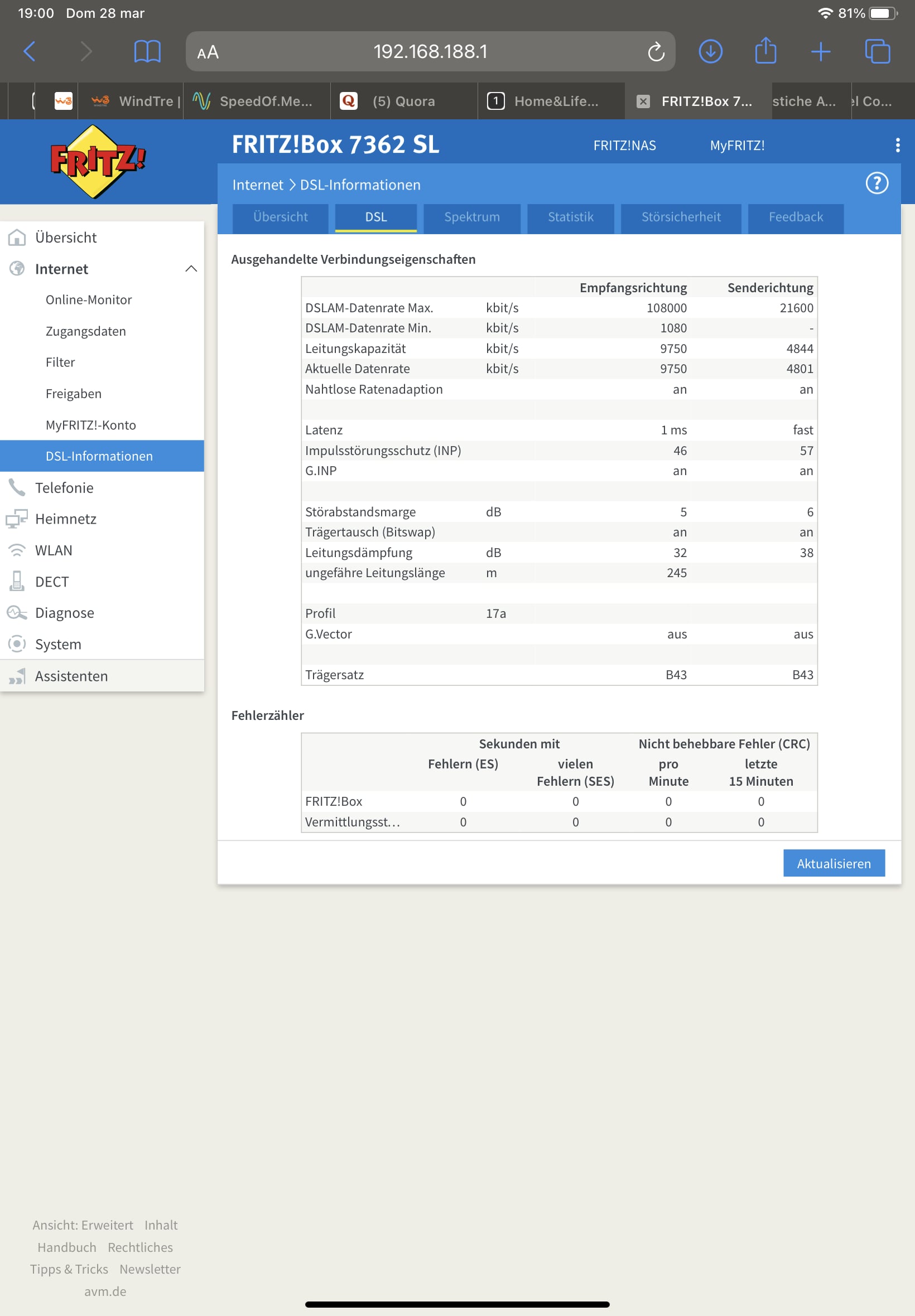Close the FRITZ!Box browser tab
The image size is (915, 1316).
[643, 101]
